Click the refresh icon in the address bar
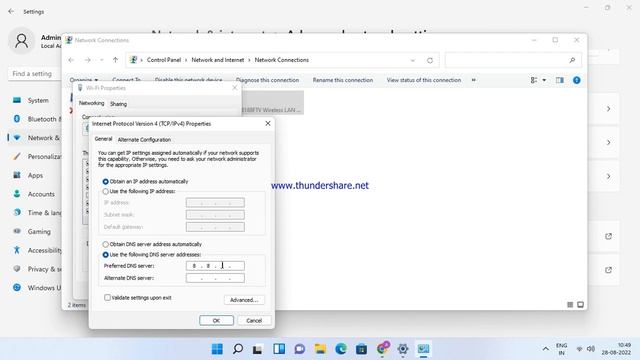Screen dimensions: 640x360 (430, 60)
